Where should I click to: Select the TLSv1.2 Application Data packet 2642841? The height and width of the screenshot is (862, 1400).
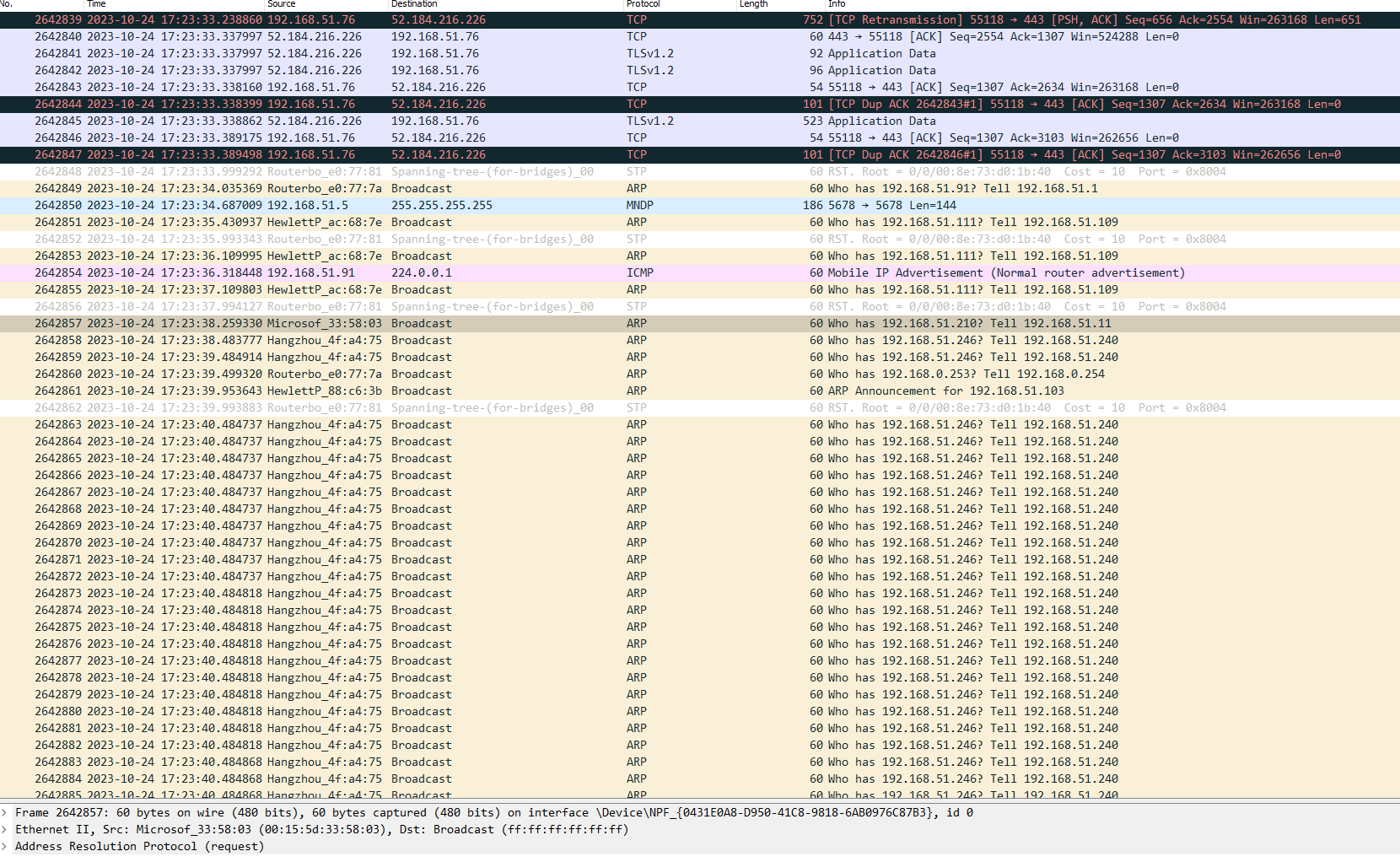pos(337,53)
